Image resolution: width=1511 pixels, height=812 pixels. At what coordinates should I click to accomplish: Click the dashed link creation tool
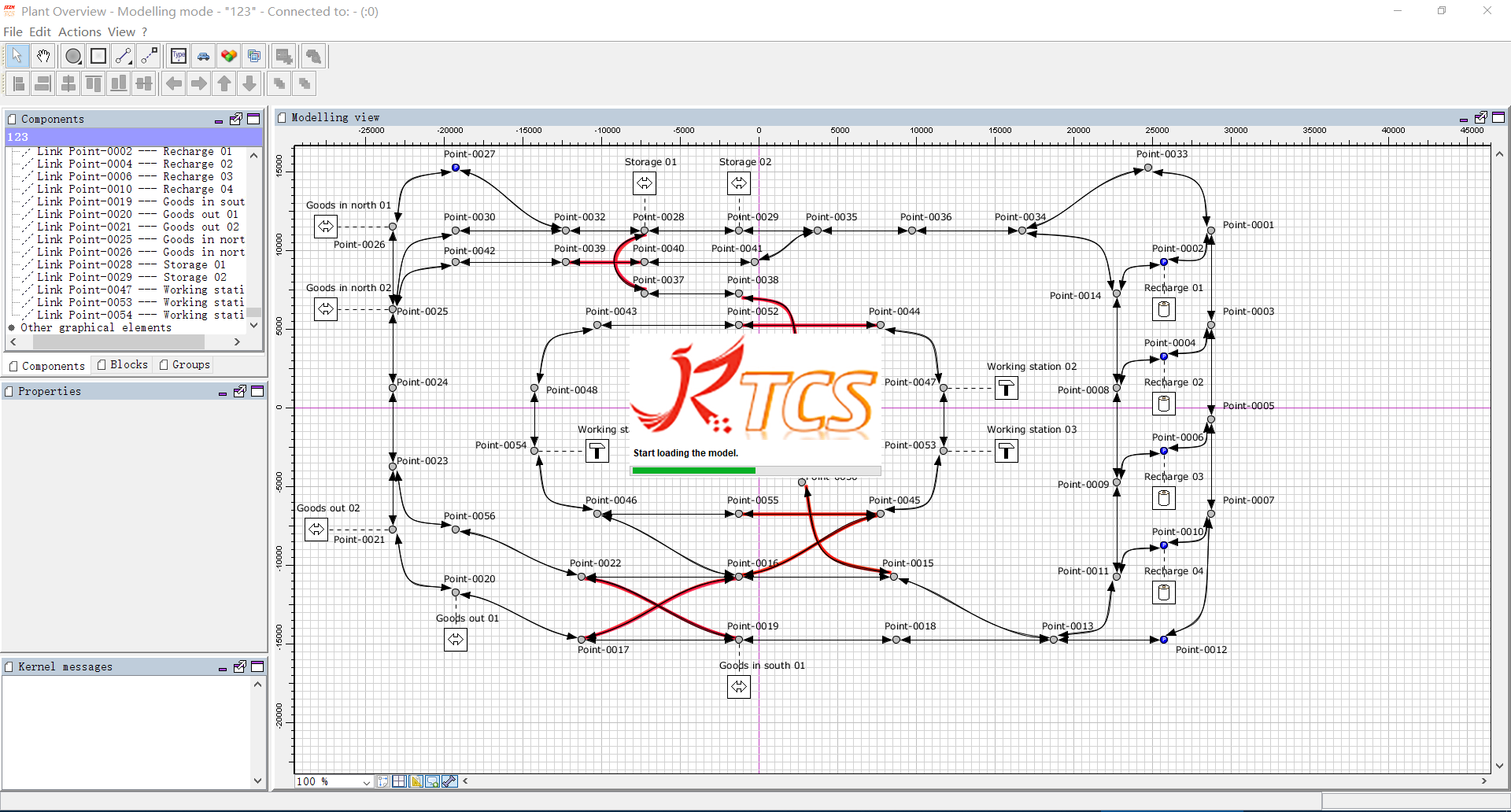point(149,56)
